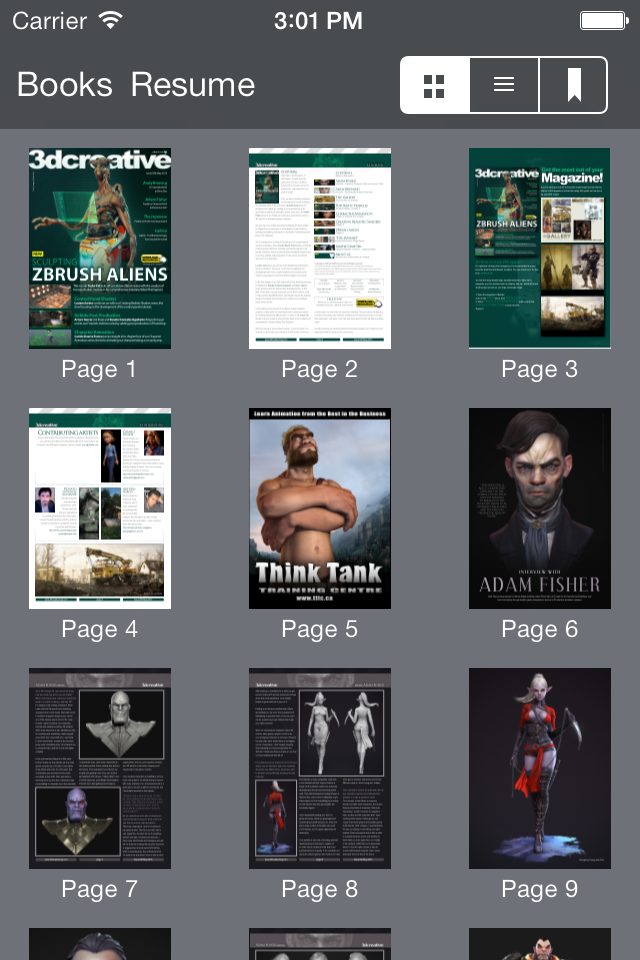Select the 'Page 8' label
The width and height of the screenshot is (640, 960).
[319, 889]
